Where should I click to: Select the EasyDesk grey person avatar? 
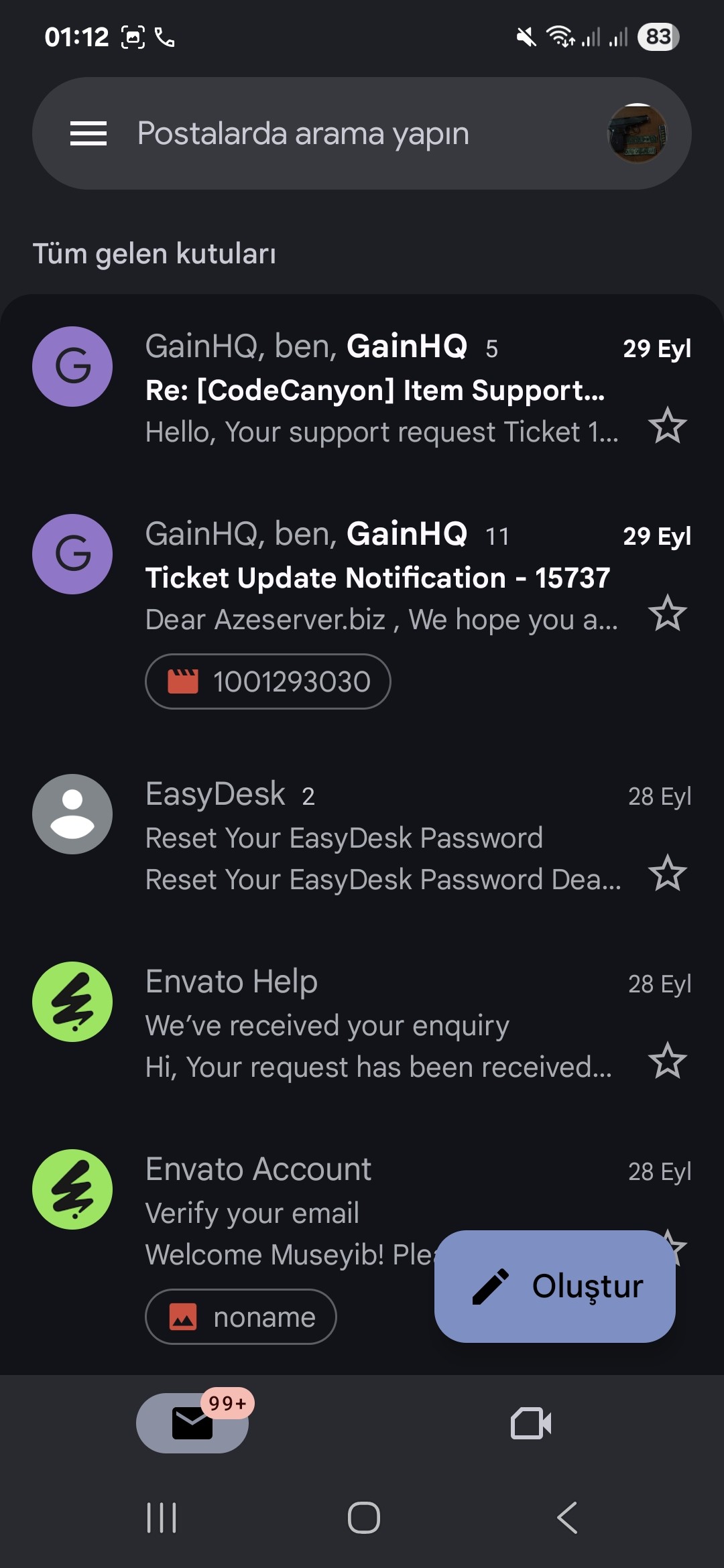coord(72,814)
